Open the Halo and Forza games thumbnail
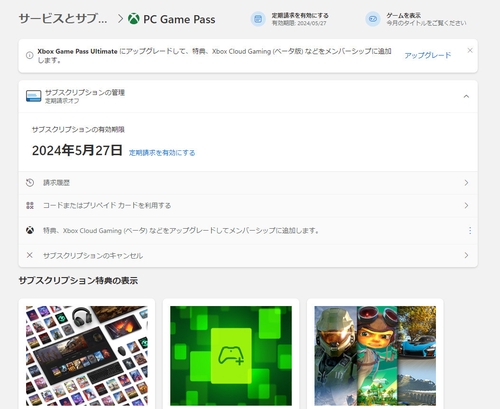The height and width of the screenshot is (409, 500). (375, 356)
